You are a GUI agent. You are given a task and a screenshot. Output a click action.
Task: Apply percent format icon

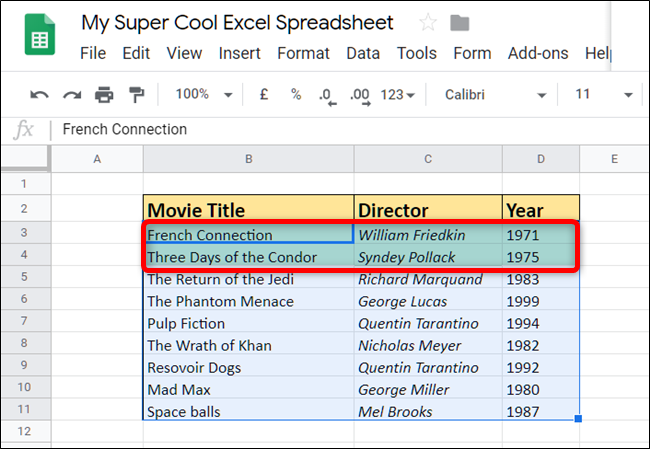coord(296,95)
